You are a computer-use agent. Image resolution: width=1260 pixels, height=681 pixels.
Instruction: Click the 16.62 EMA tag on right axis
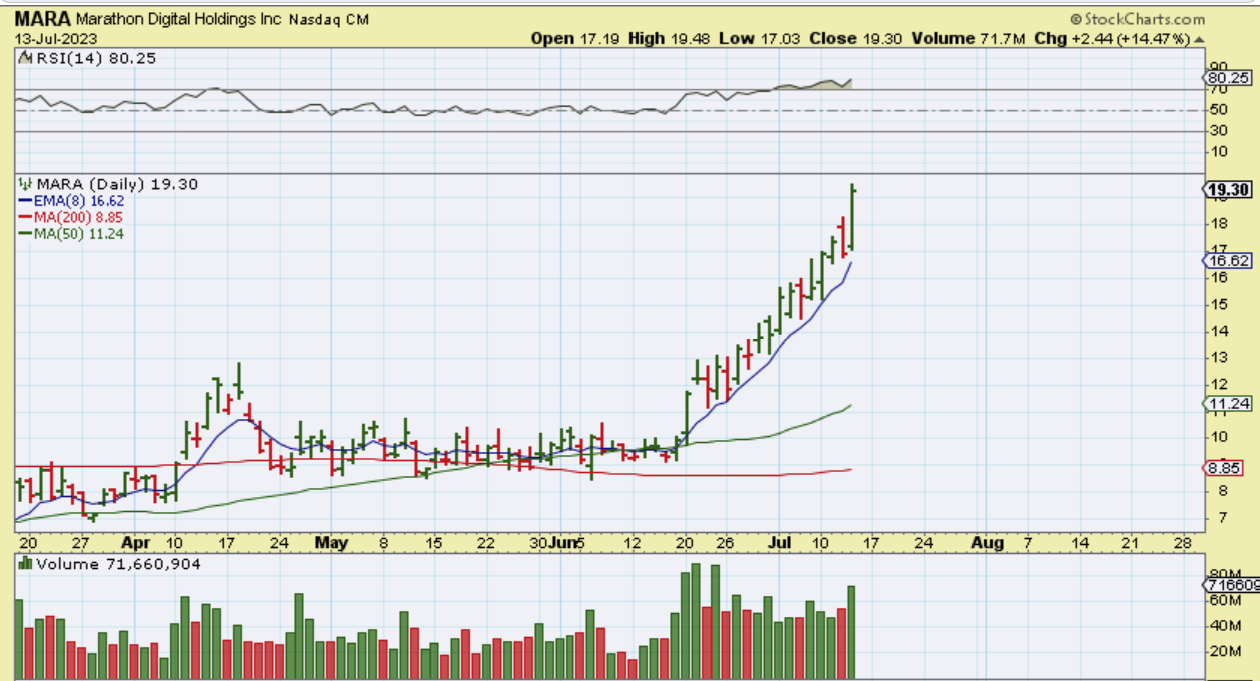pos(1229,260)
